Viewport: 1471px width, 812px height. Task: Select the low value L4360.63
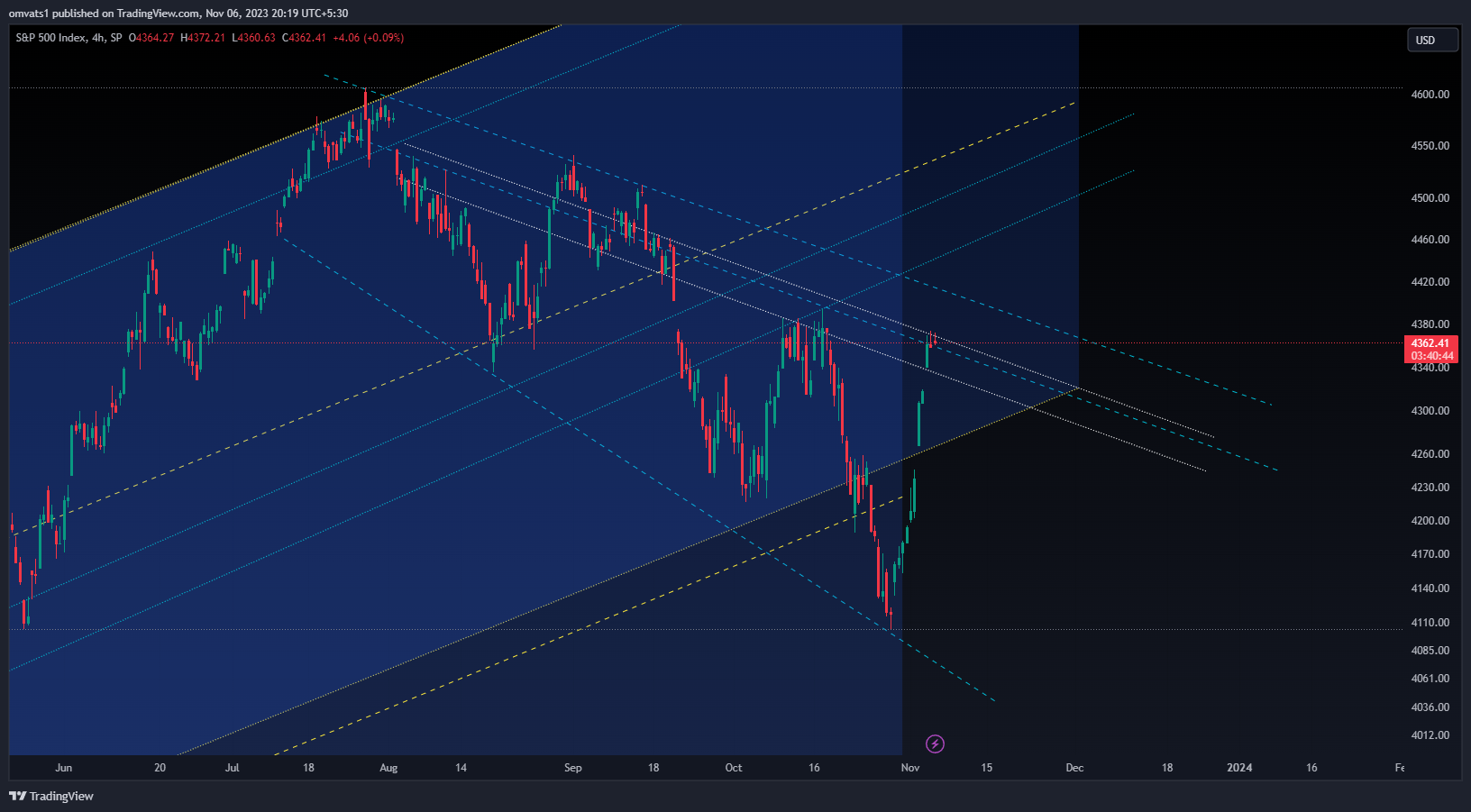(253, 38)
